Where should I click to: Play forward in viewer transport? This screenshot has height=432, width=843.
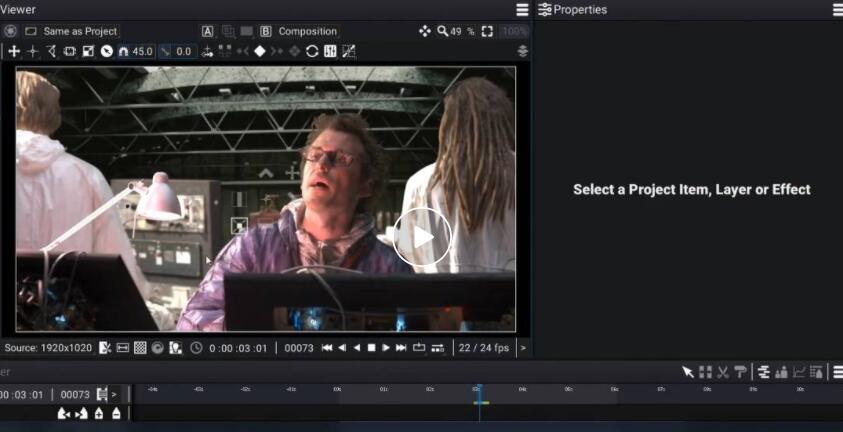386,348
